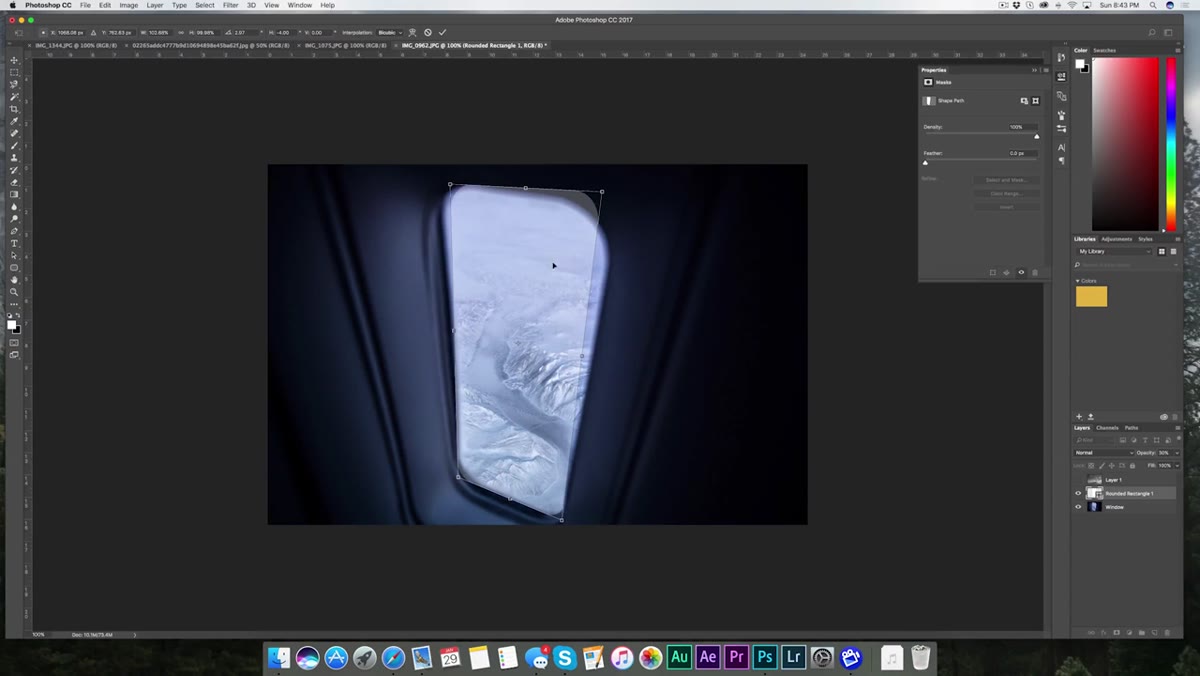1200x676 pixels.
Task: Switch to the Adjustments tab
Action: [x=1117, y=239]
